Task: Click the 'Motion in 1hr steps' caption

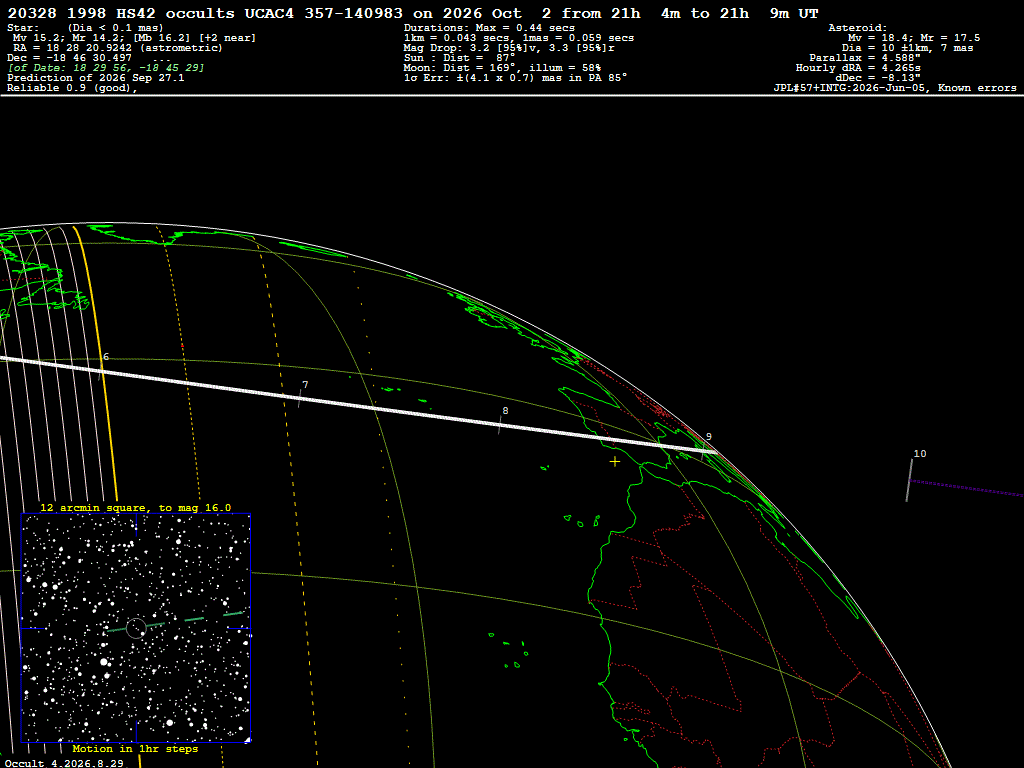Action: (135, 748)
